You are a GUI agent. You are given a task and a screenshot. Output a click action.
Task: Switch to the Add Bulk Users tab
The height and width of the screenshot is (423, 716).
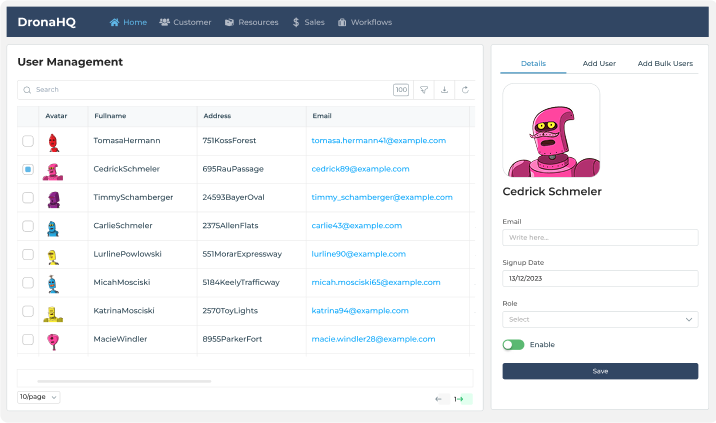click(665, 63)
